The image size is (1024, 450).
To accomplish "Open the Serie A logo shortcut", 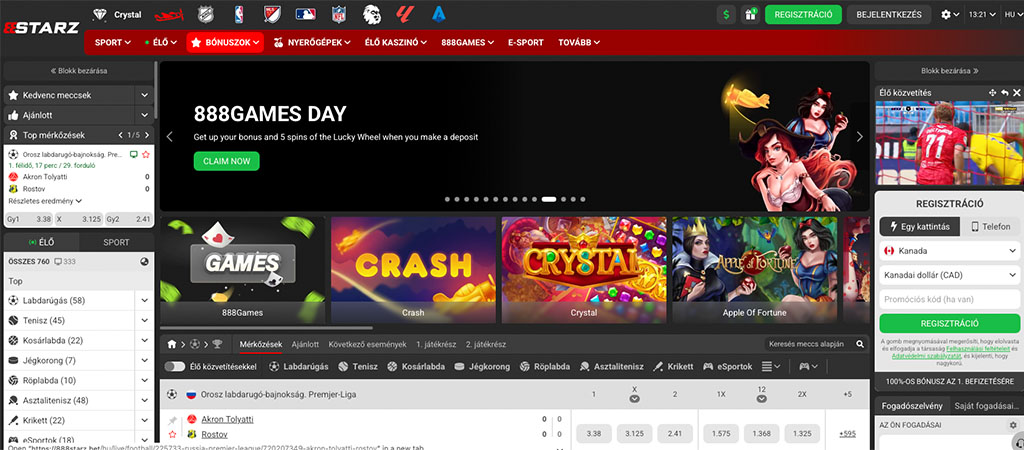I will (438, 14).
